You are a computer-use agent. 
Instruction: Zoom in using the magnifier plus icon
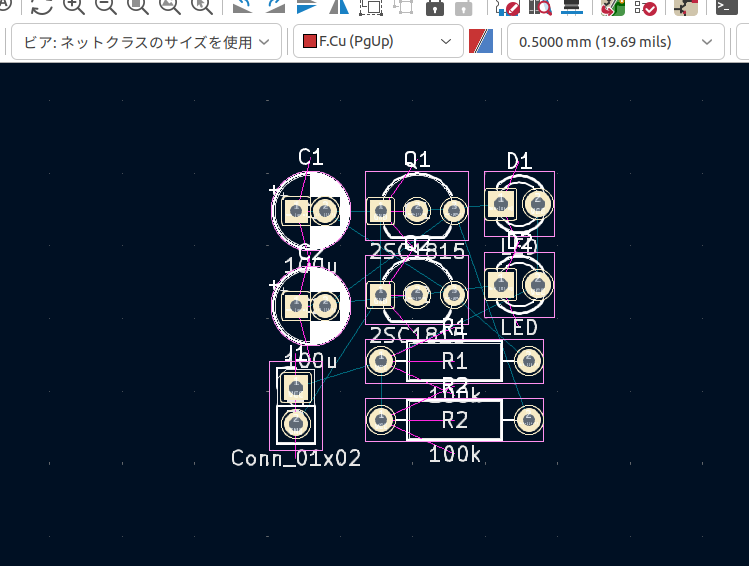coord(73,7)
